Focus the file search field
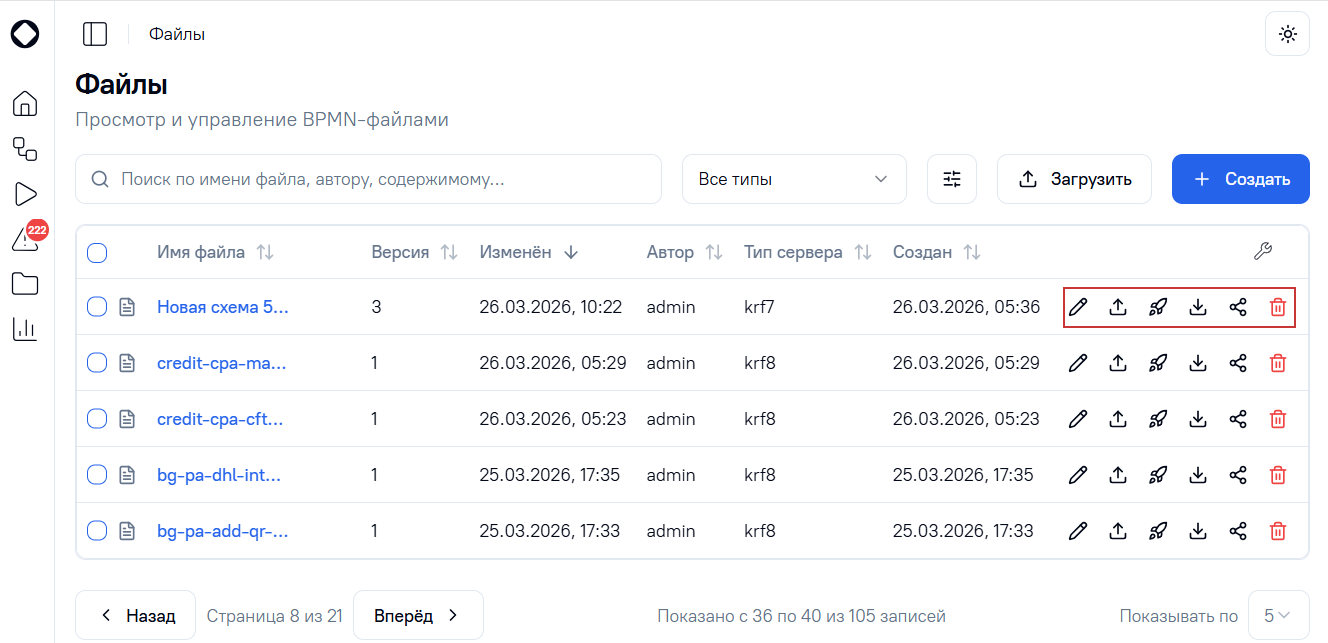 pyautogui.click(x=369, y=179)
